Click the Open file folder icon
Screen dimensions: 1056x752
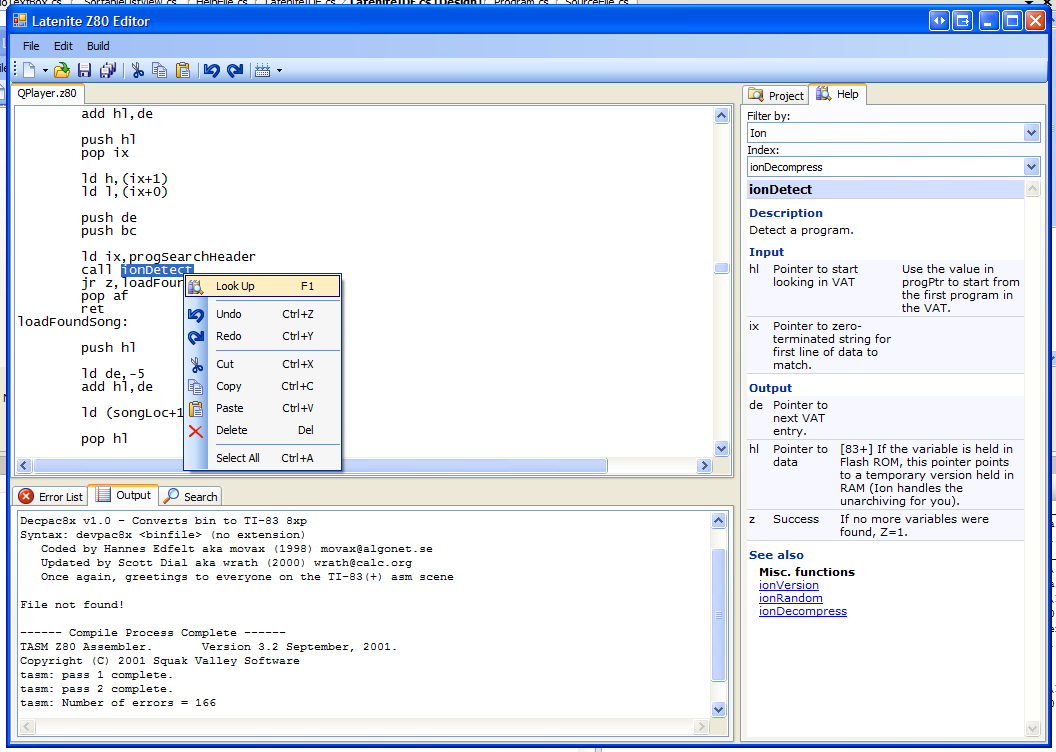tap(62, 70)
